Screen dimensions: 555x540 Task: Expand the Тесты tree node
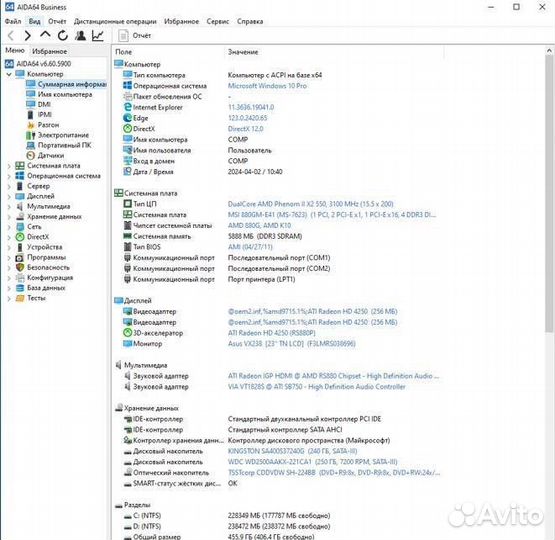point(9,298)
